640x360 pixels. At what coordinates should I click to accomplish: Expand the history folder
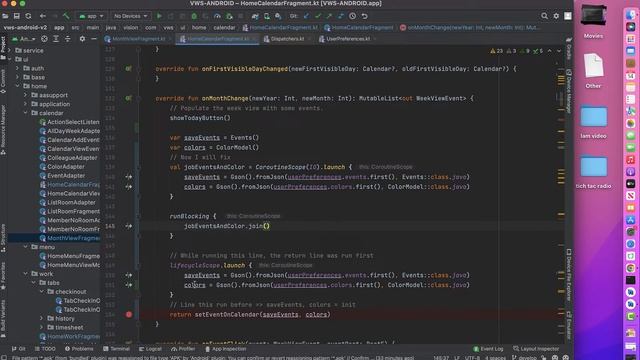[x=42, y=318]
